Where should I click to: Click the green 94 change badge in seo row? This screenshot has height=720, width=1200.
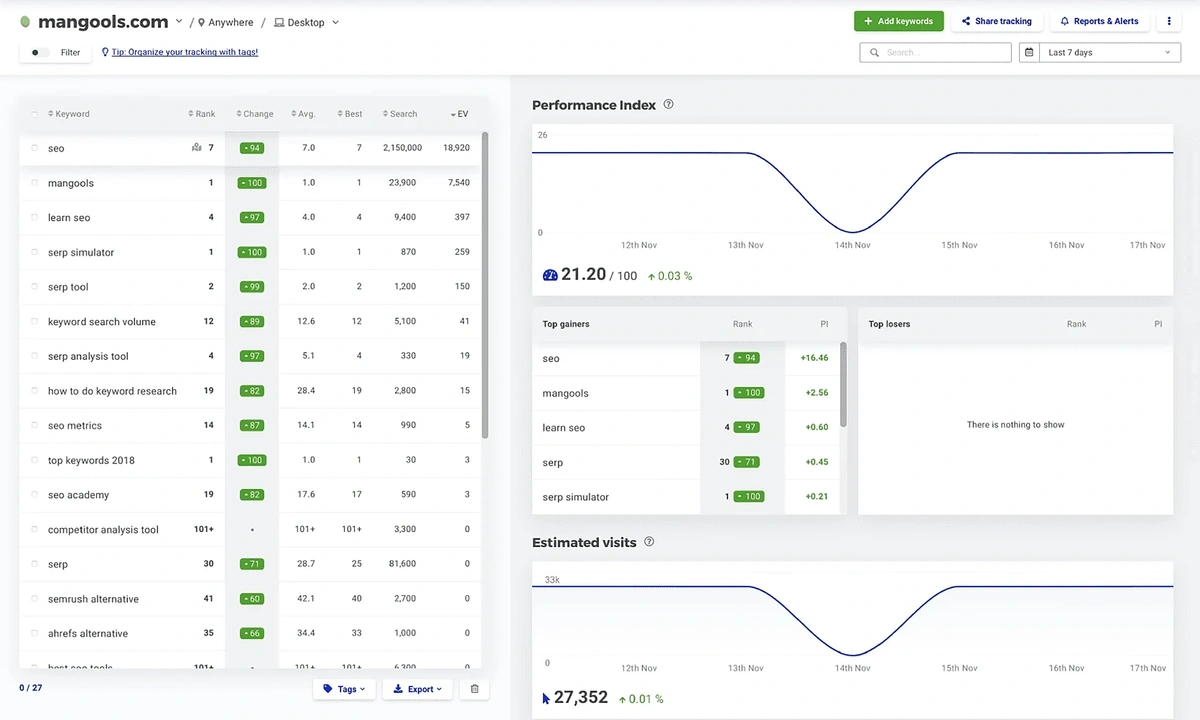(x=251, y=148)
